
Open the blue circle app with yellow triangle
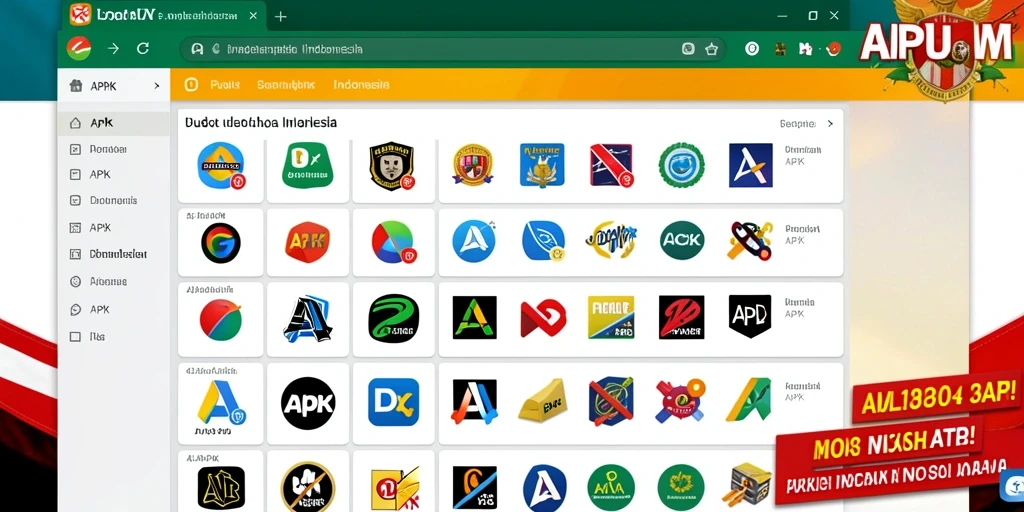(221, 166)
